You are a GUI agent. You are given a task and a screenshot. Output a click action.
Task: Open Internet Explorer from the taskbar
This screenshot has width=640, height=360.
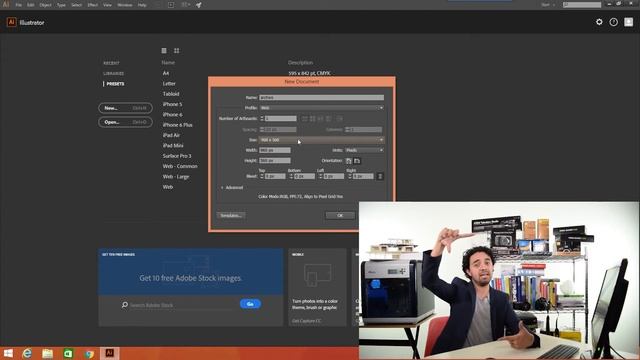point(27,353)
